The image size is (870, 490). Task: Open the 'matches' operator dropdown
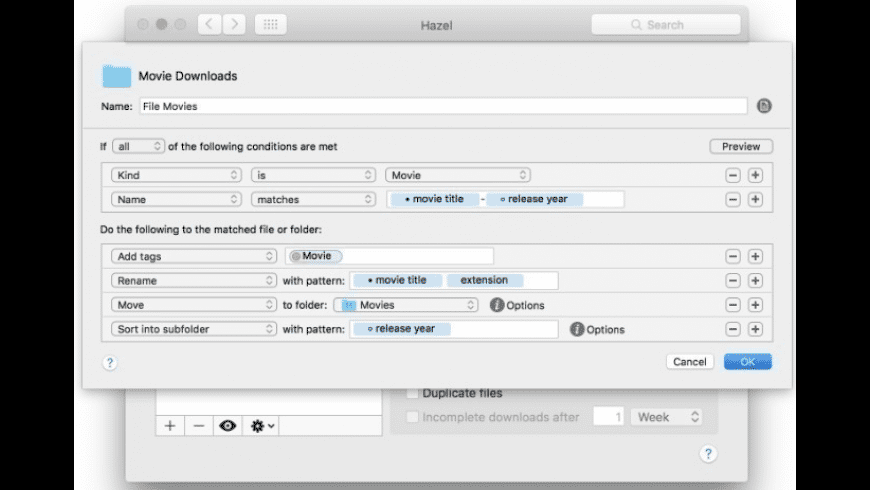coord(313,199)
